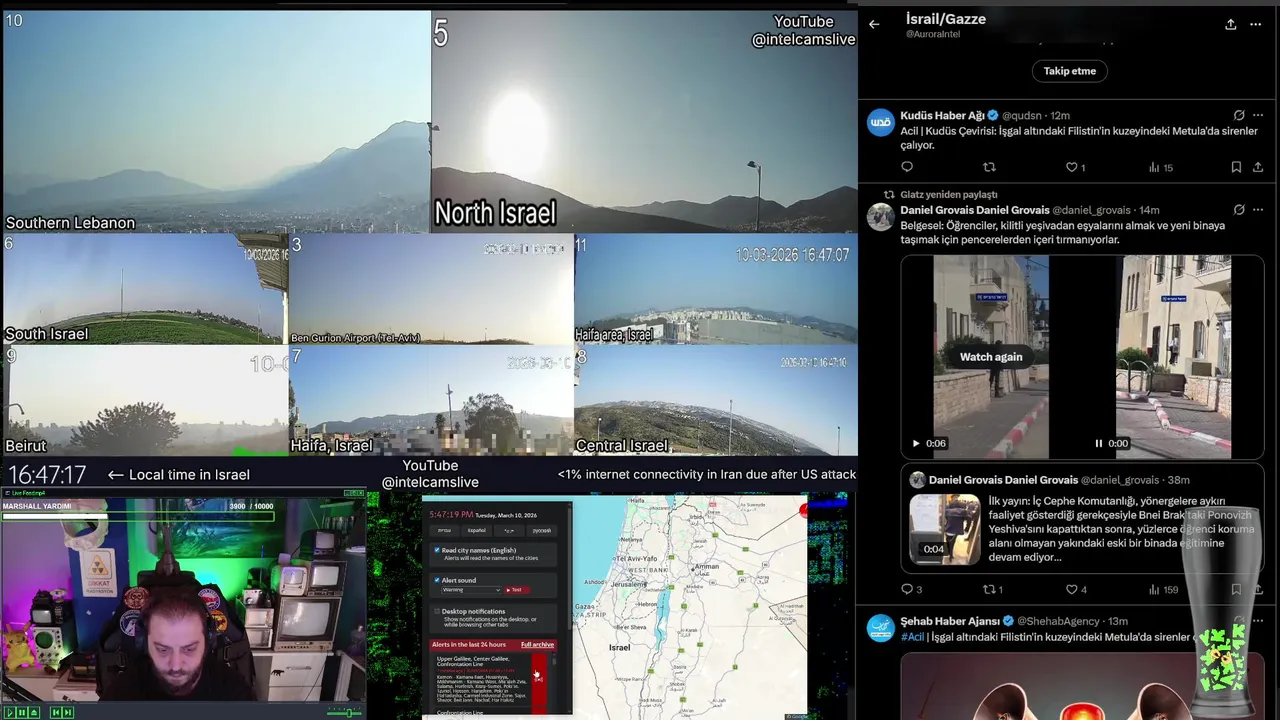Pause the right video showing 0:00
Image resolution: width=1280 pixels, height=720 pixels.
(x=1098, y=443)
